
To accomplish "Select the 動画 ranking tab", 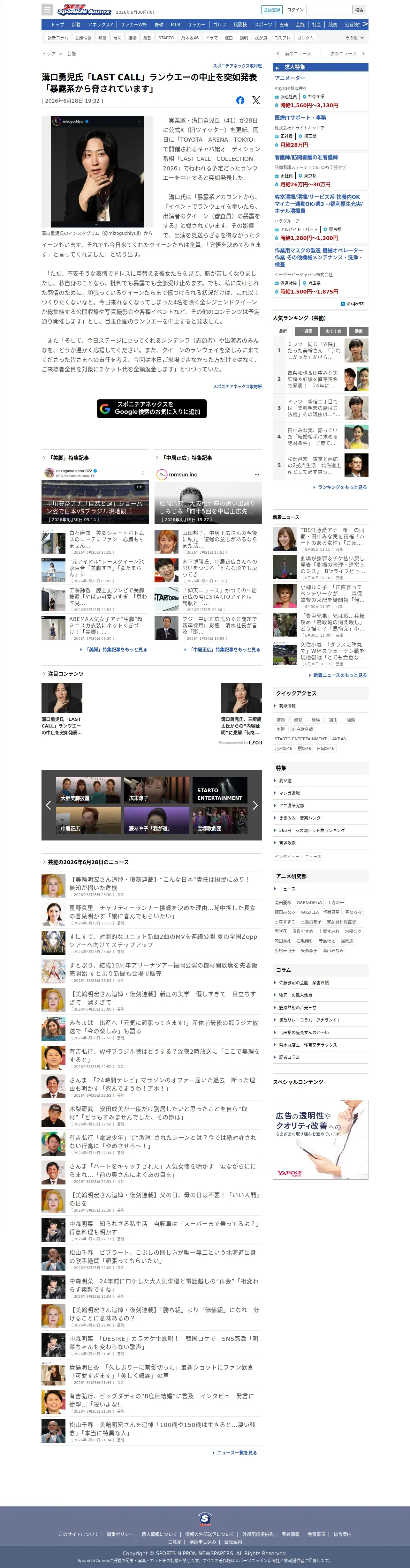I will [x=358, y=331].
